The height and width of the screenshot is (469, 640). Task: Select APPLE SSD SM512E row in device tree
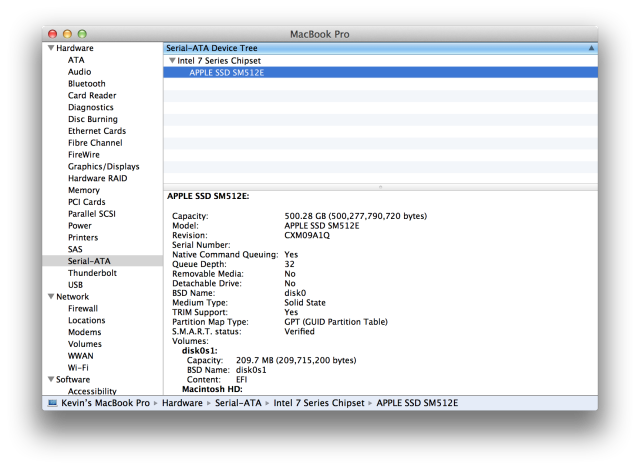coord(380,73)
